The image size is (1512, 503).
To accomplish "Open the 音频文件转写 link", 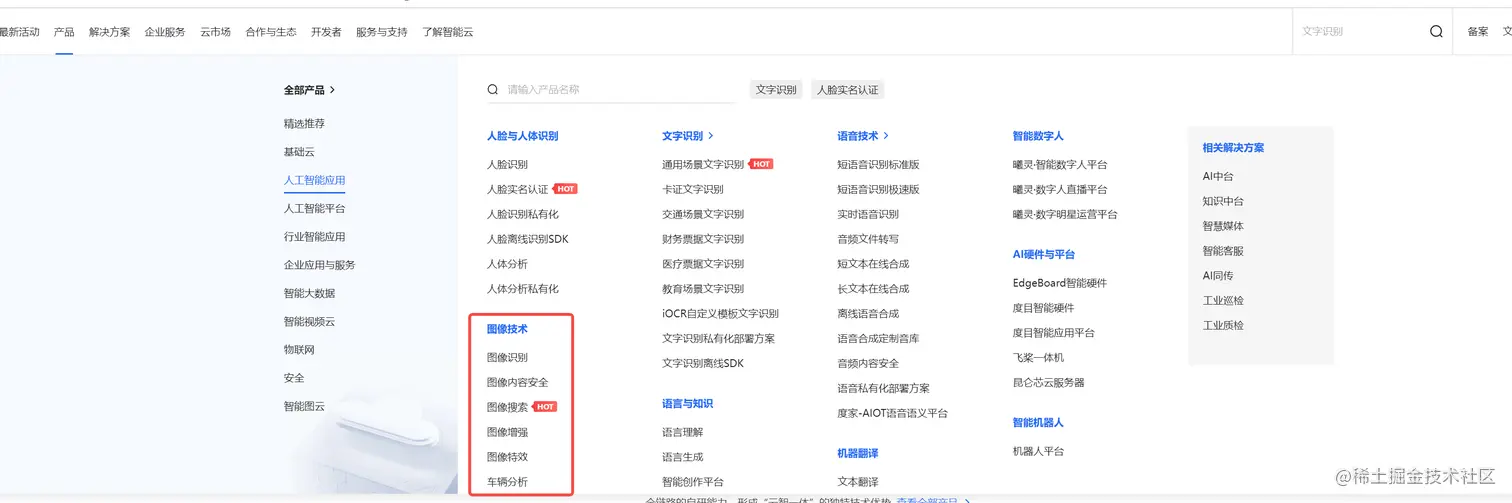I will point(868,239).
